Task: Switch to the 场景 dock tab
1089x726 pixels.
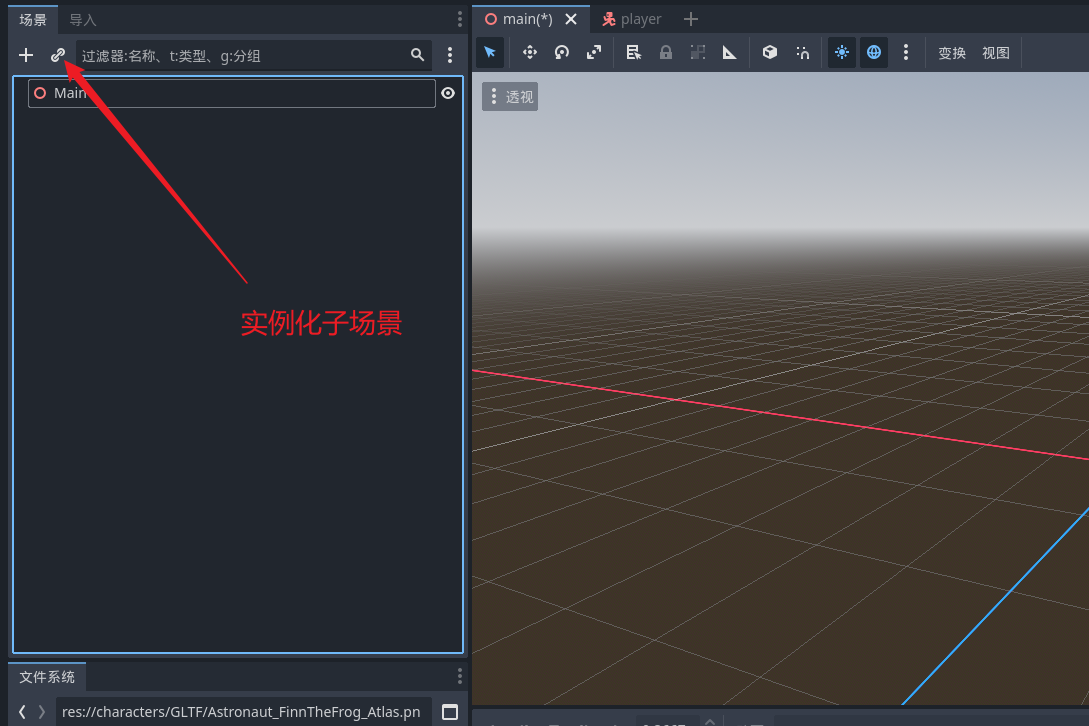Action: 33,19
